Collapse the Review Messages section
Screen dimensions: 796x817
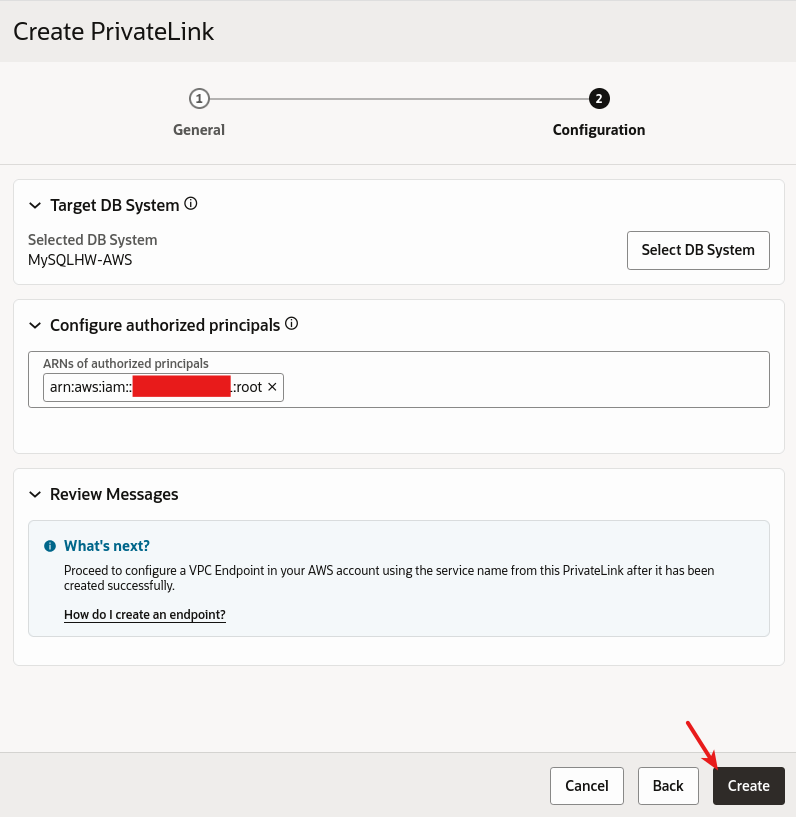(x=36, y=495)
